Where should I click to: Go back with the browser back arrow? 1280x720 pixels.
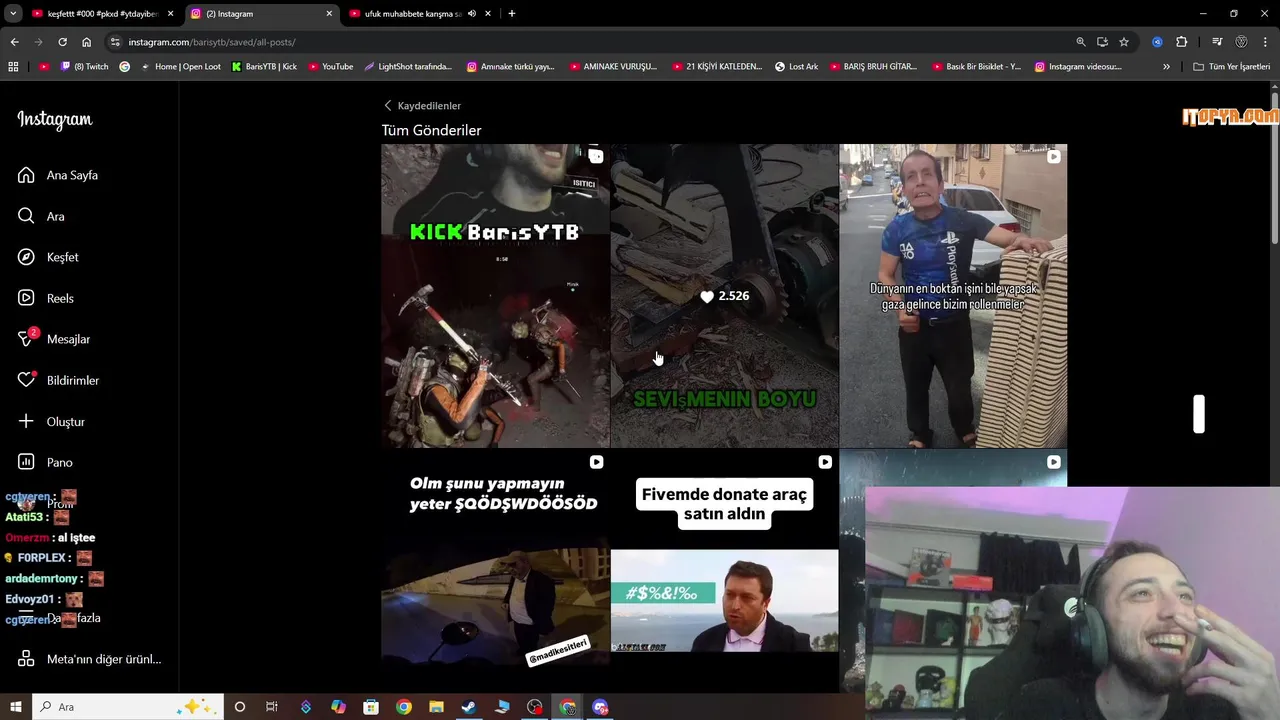click(x=14, y=42)
